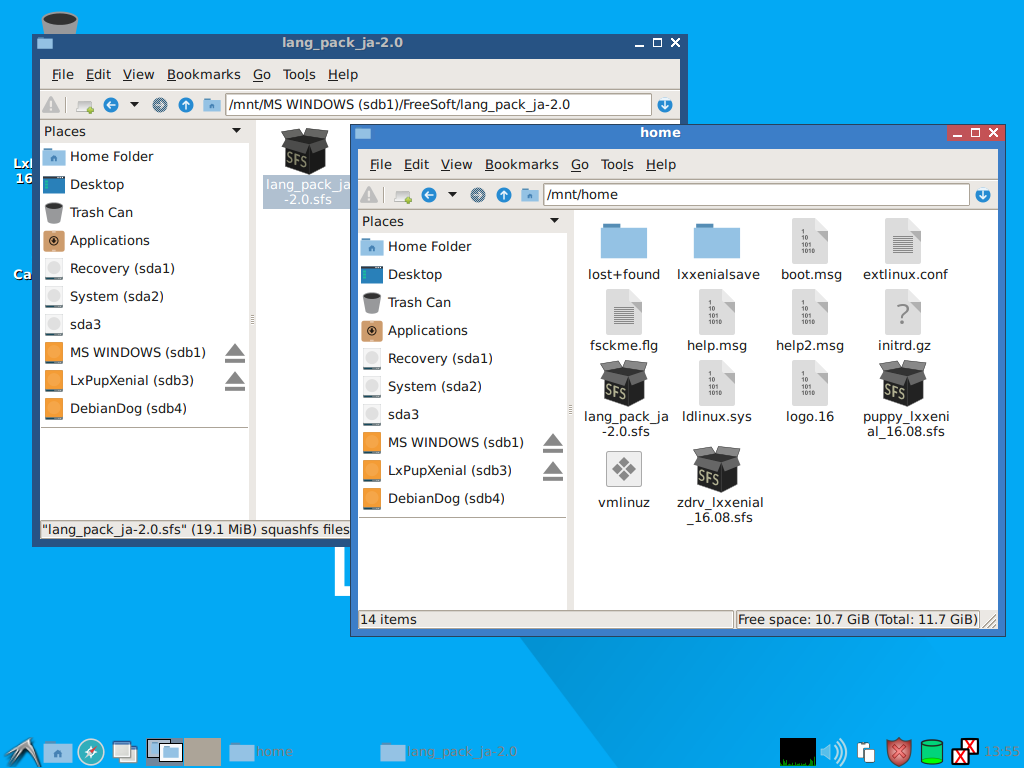Viewport: 1024px width, 768px height.
Task: Open Tools menu in home window
Action: [x=617, y=165]
